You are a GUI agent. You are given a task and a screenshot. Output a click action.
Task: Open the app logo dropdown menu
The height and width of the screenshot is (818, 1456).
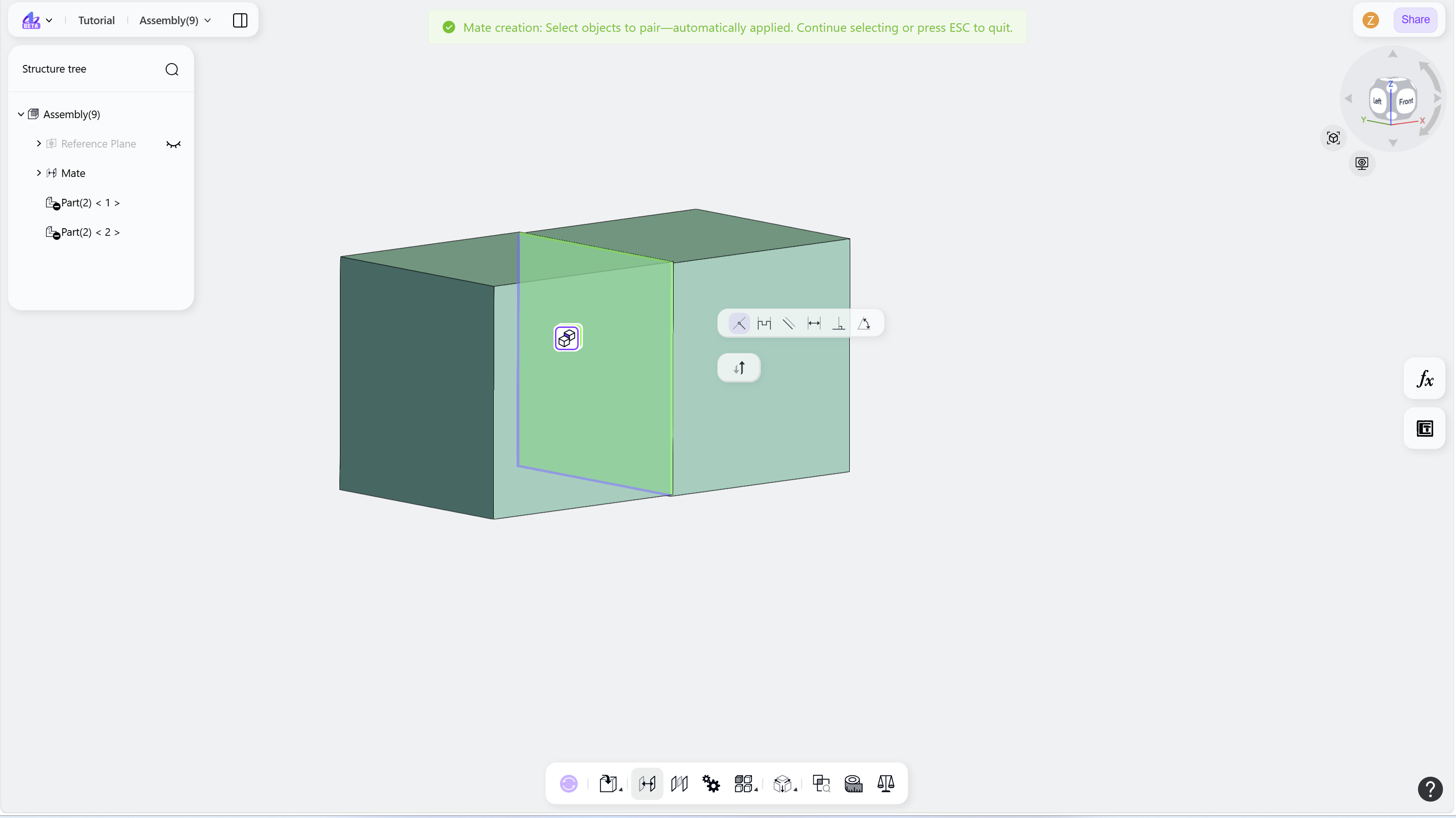click(x=38, y=20)
